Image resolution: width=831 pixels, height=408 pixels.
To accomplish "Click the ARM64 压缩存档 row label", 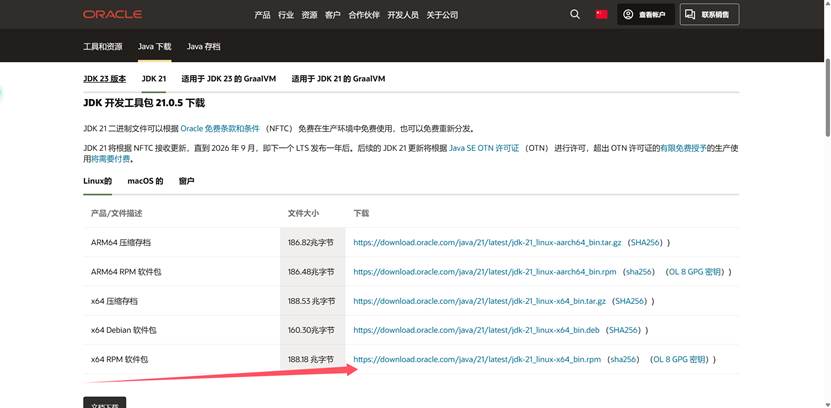I will pos(121,243).
